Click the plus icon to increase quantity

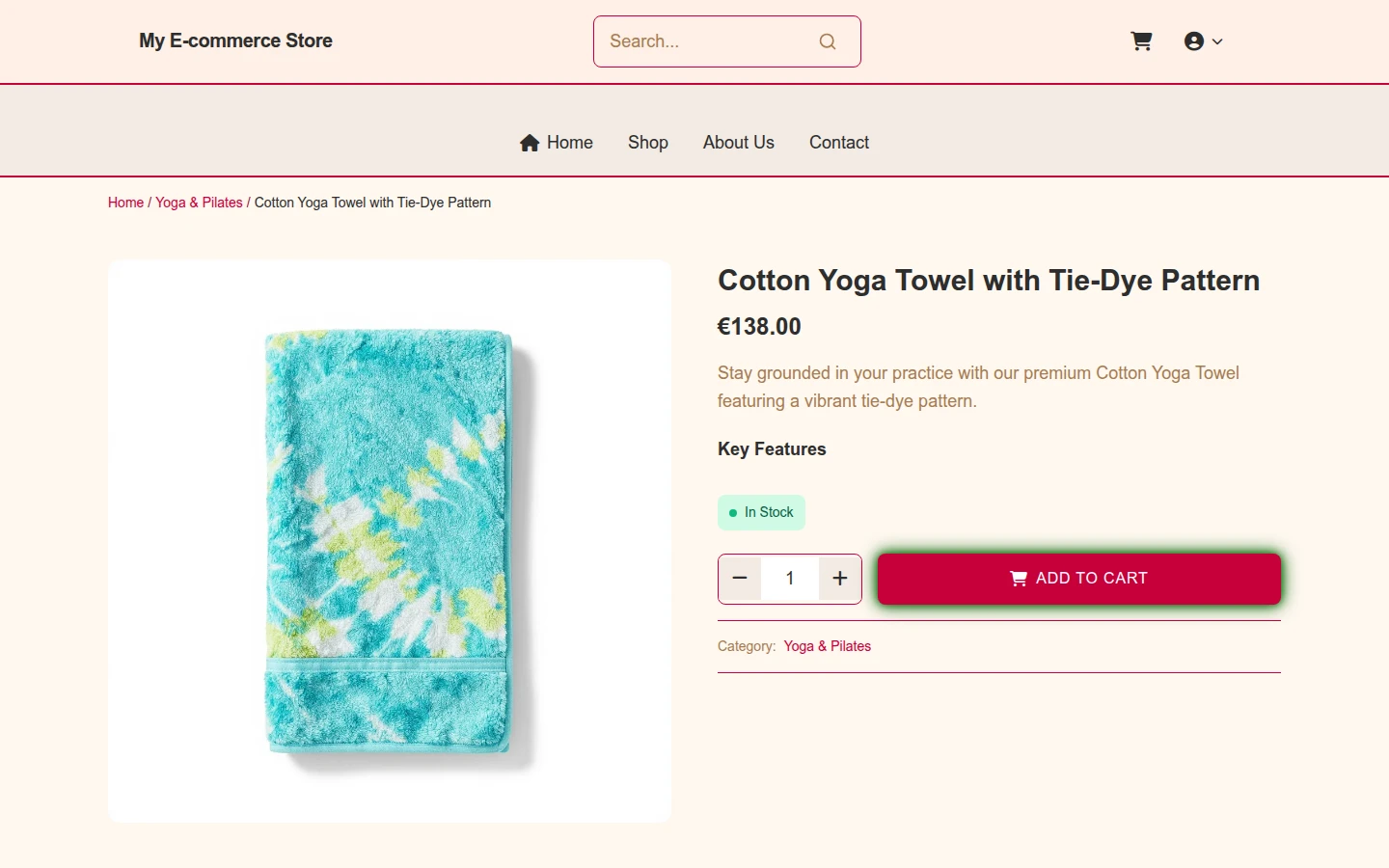pyautogui.click(x=840, y=579)
